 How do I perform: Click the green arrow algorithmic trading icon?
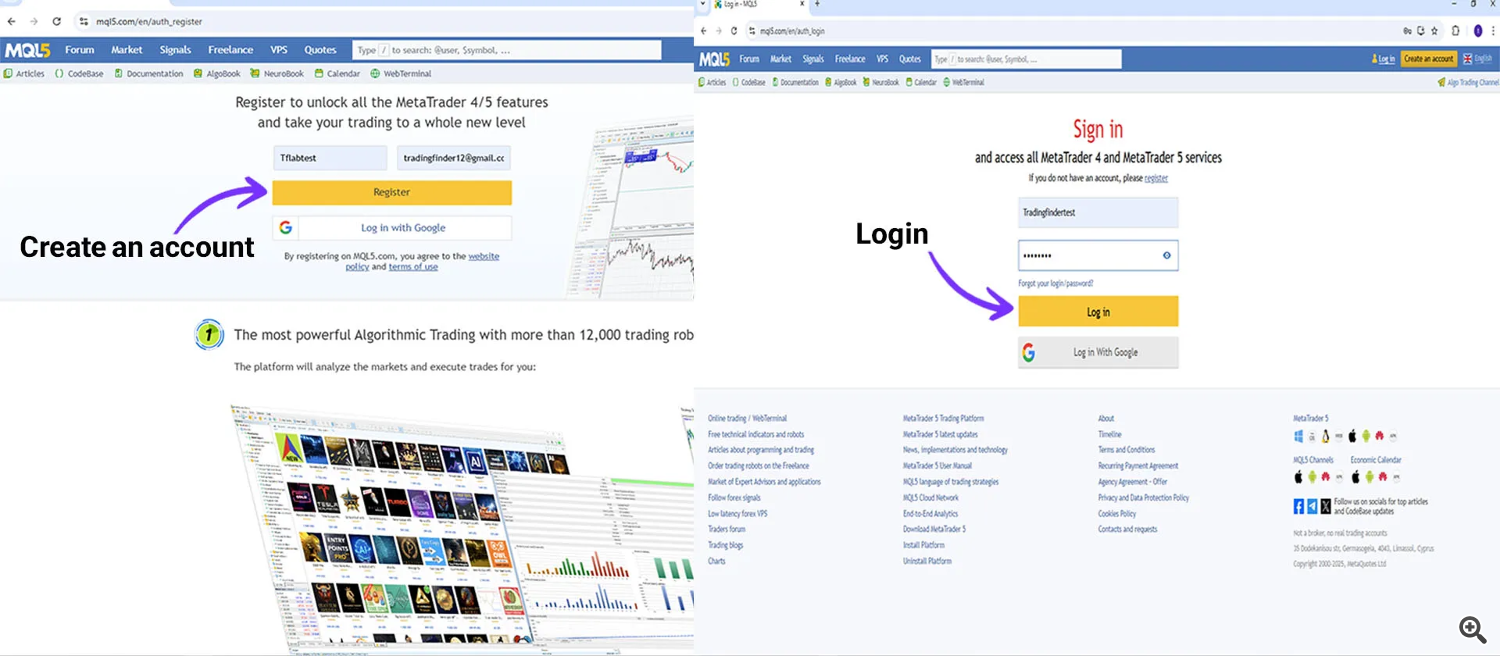(x=209, y=335)
